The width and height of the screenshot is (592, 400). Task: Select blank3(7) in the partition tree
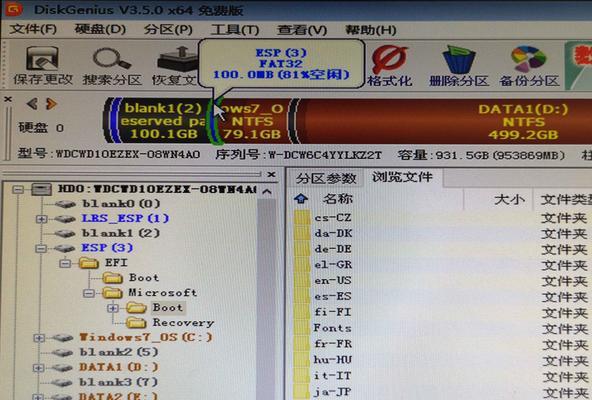coord(118,382)
